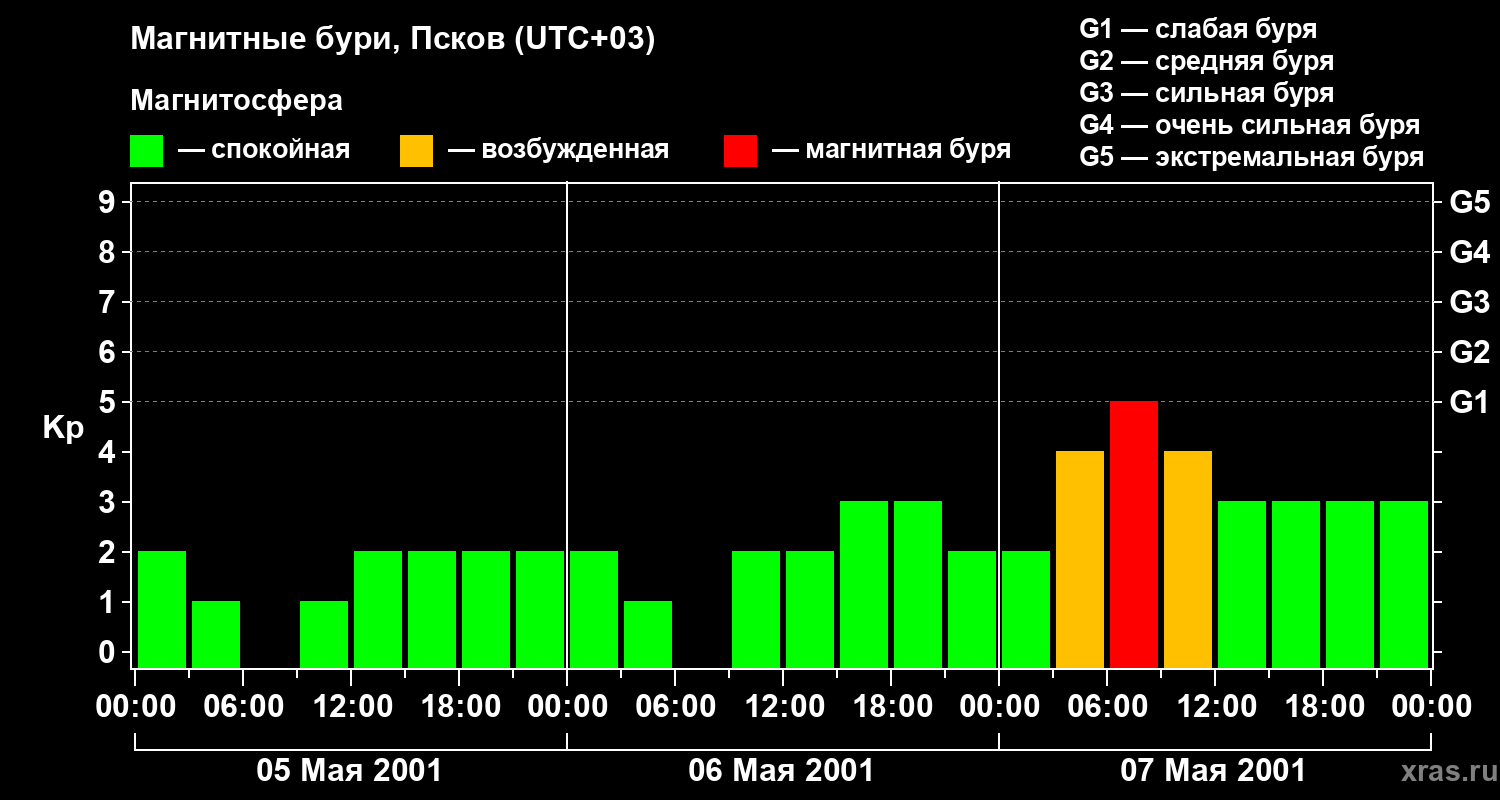Select the chart title 'Магнитные бури, Псков (UTC+03)'

pos(392,40)
